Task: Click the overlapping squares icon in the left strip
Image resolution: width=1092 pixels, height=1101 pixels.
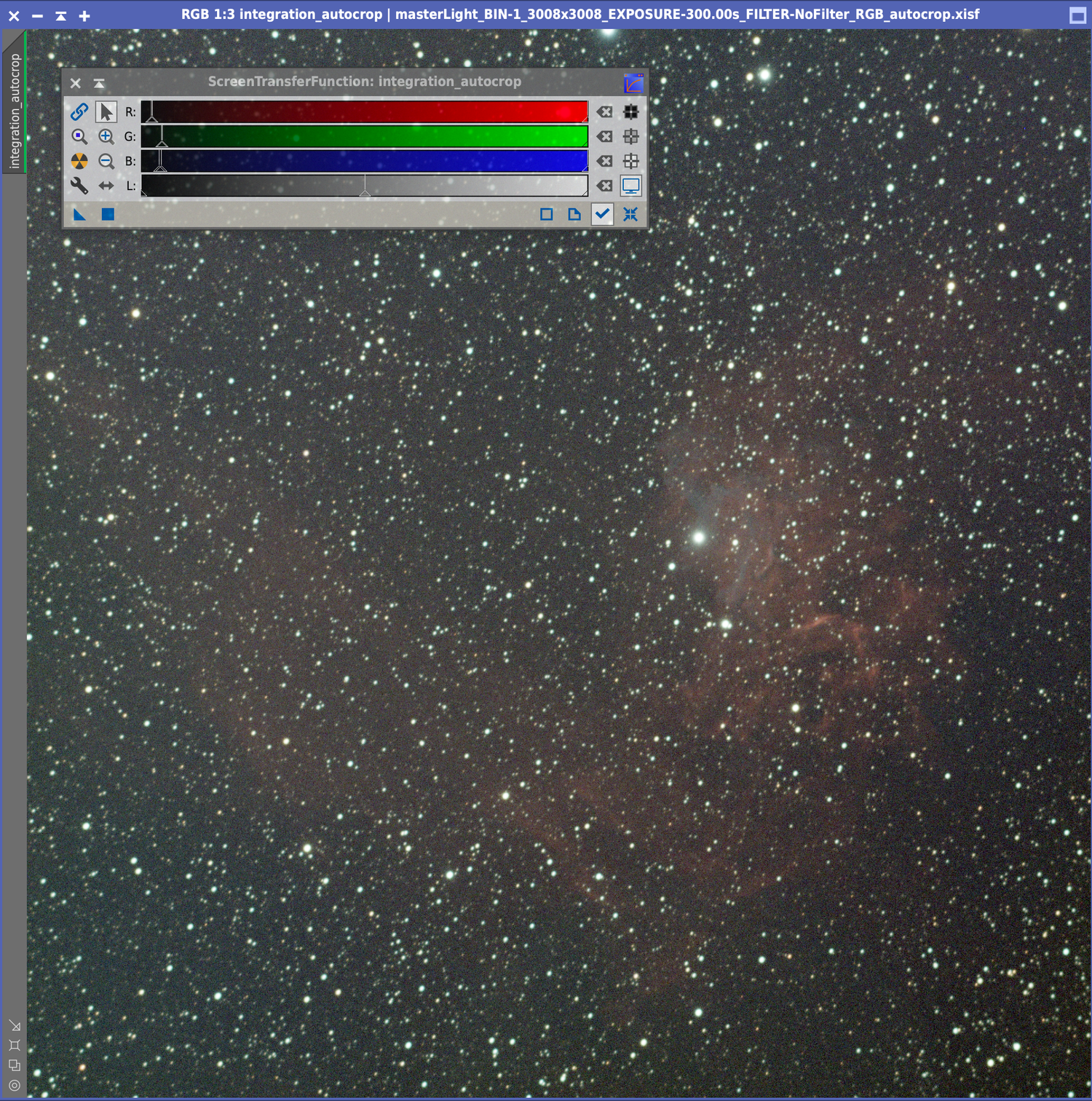Action: click(15, 1065)
